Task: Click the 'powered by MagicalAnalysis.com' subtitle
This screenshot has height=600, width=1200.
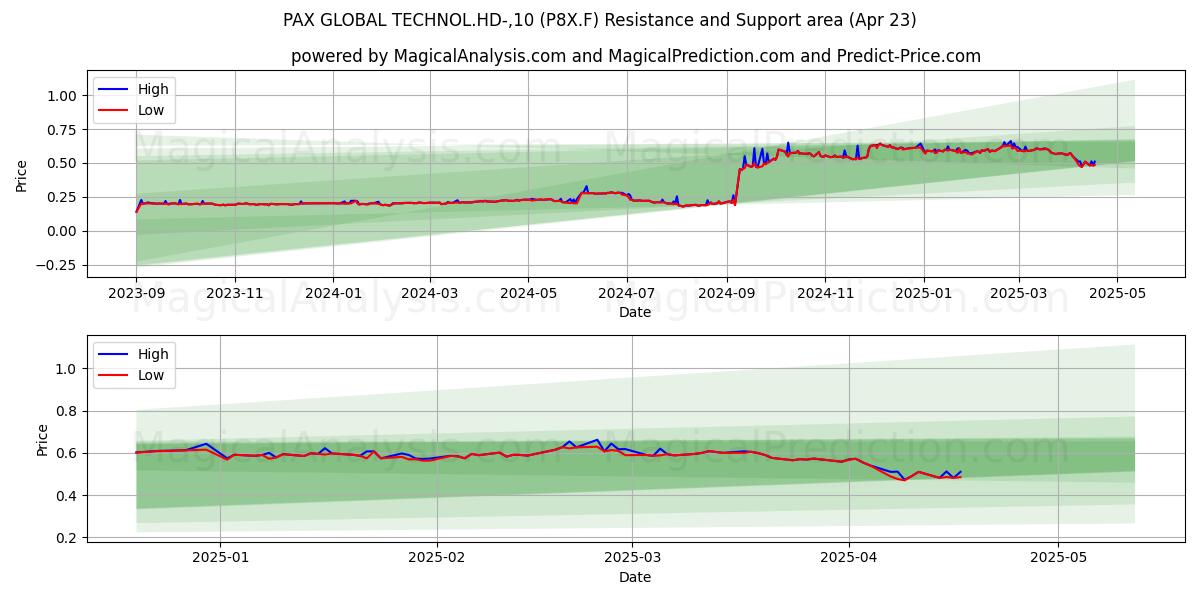Action: [636, 56]
